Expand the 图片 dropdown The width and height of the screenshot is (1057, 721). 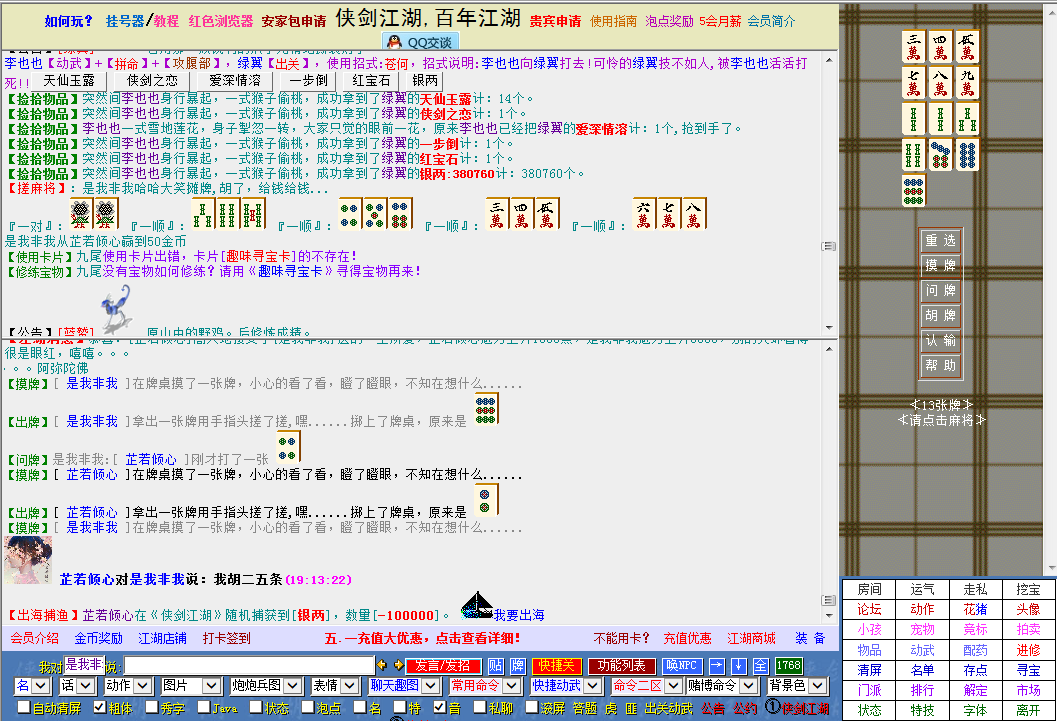tap(191, 686)
